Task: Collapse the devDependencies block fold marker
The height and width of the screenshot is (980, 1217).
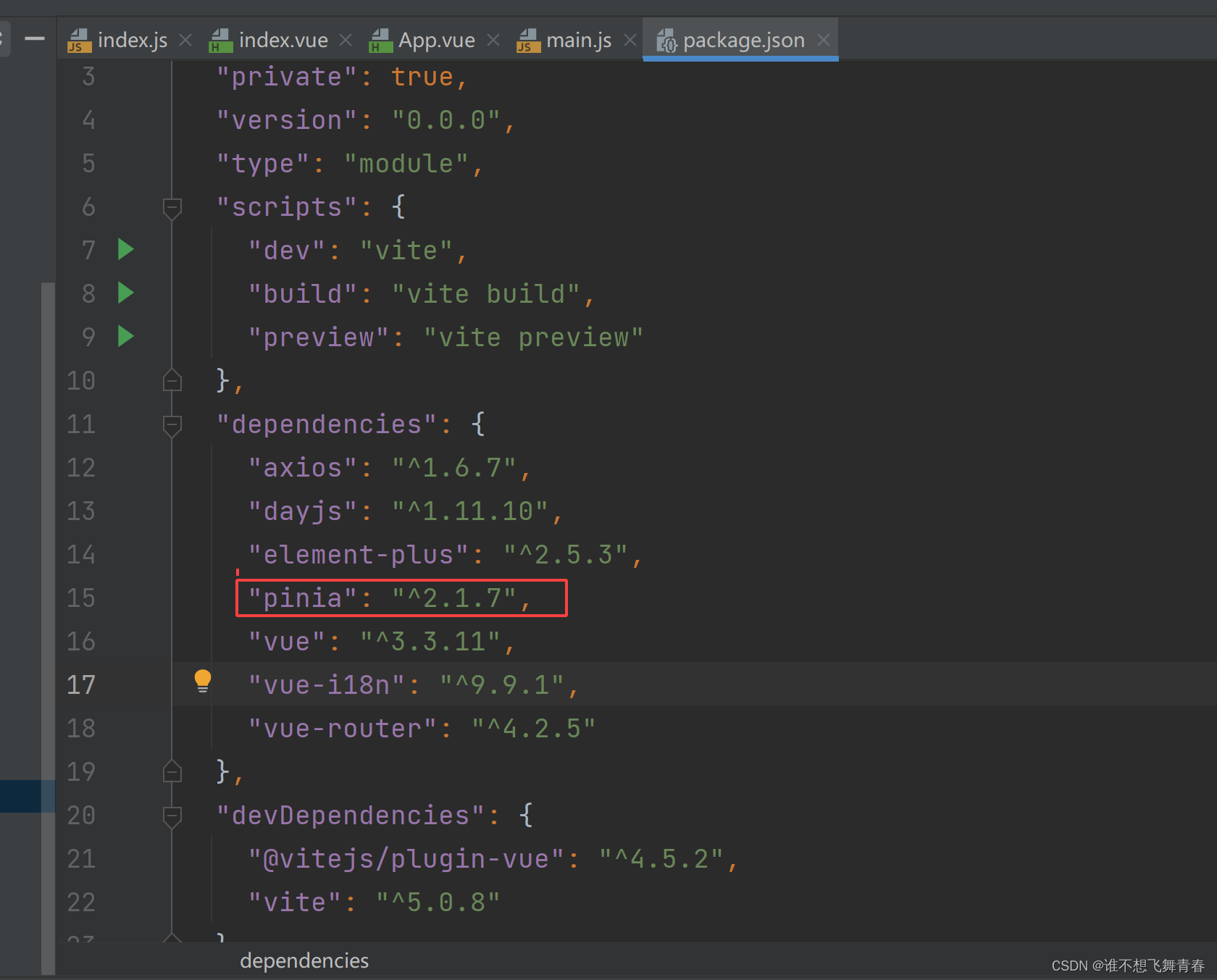Action: point(172,816)
